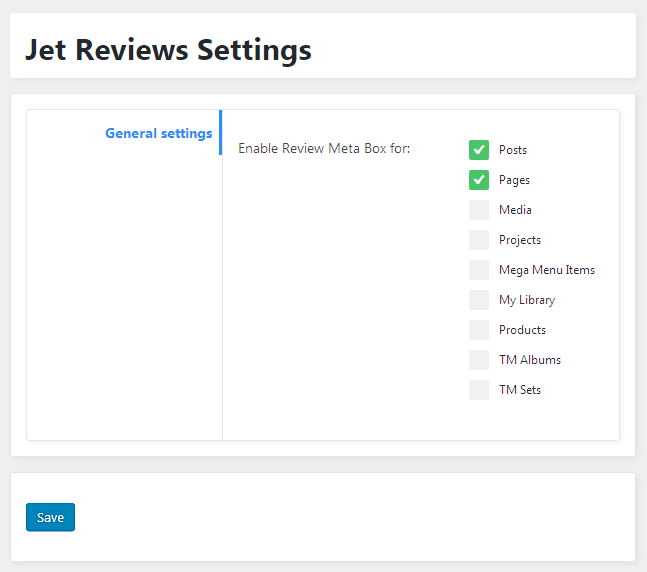Click the Save button

click(x=50, y=517)
